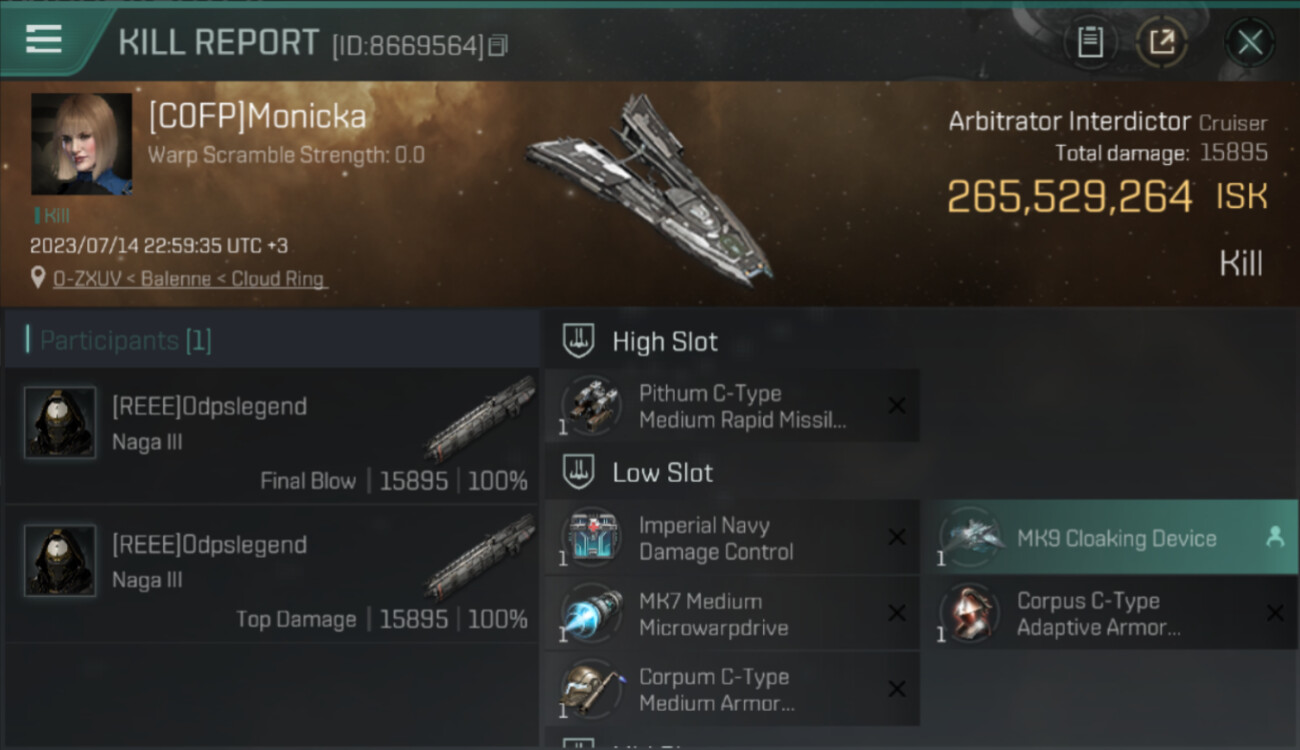Image resolution: width=1300 pixels, height=750 pixels.
Task: Click the X beside MK7 Medium Microwarpdrive
Action: click(897, 613)
